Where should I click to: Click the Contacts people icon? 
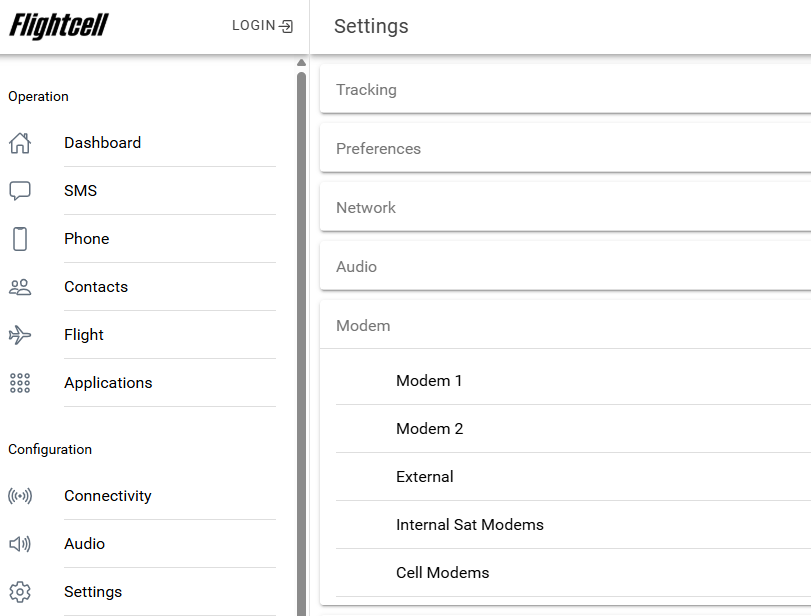tap(20, 287)
